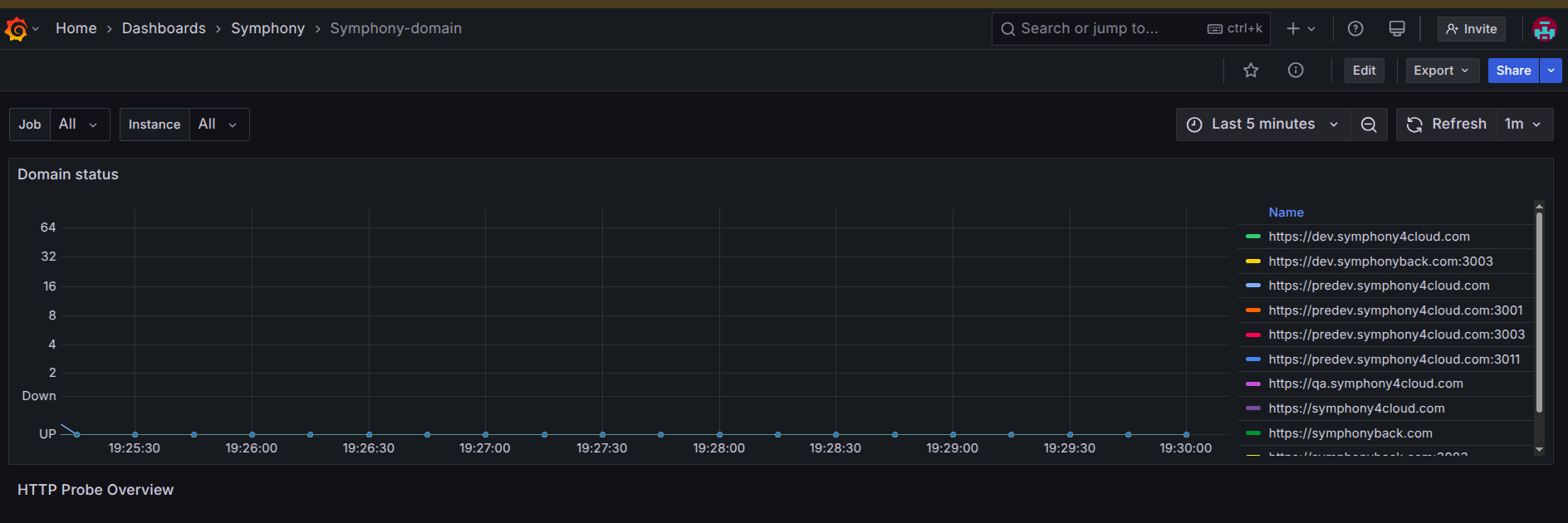Toggle the https://predev.symphony4cloud.com:3011 series
This screenshot has width=1568, height=523.
1394,359
